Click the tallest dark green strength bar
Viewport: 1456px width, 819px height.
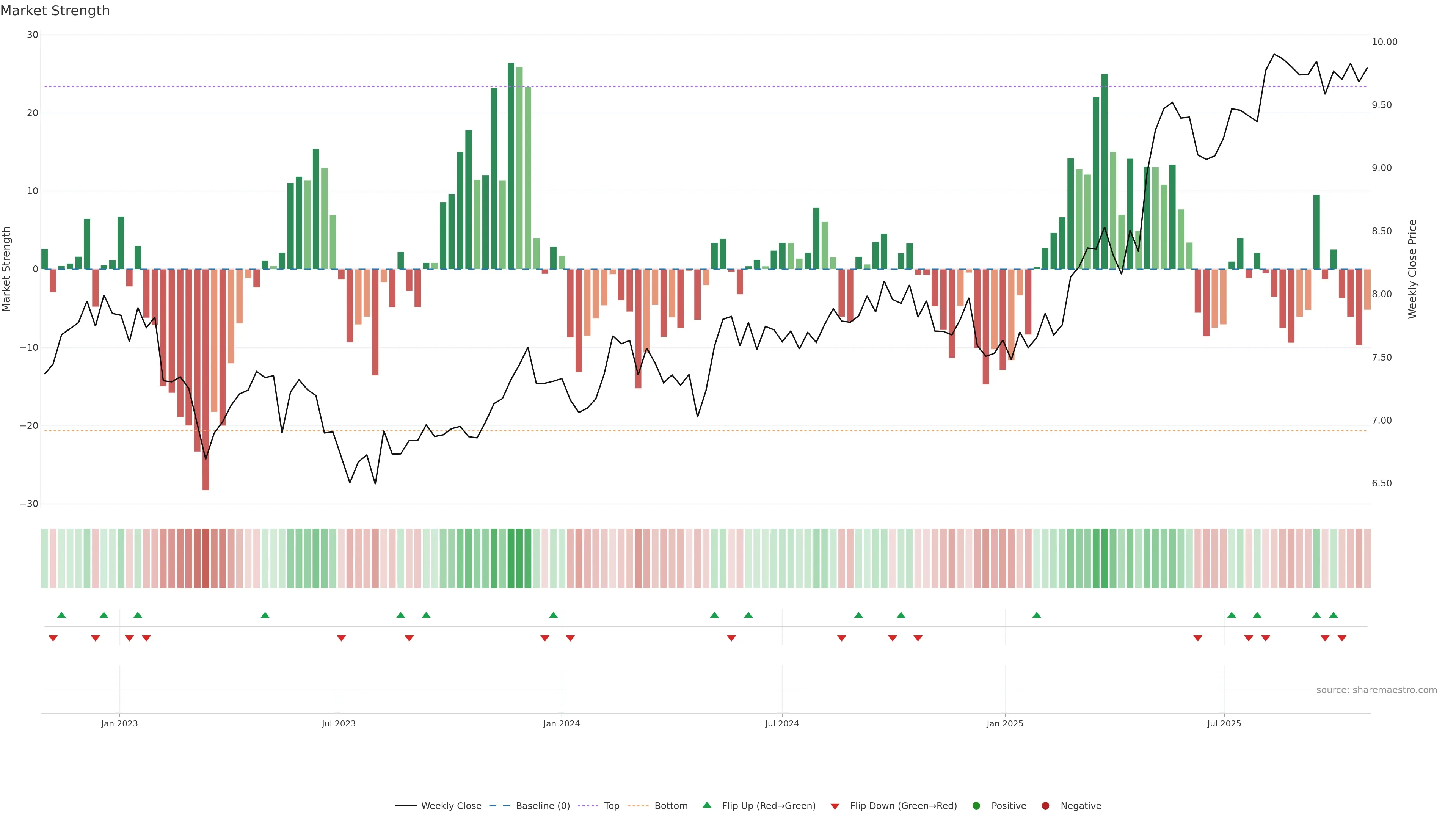[x=511, y=164]
